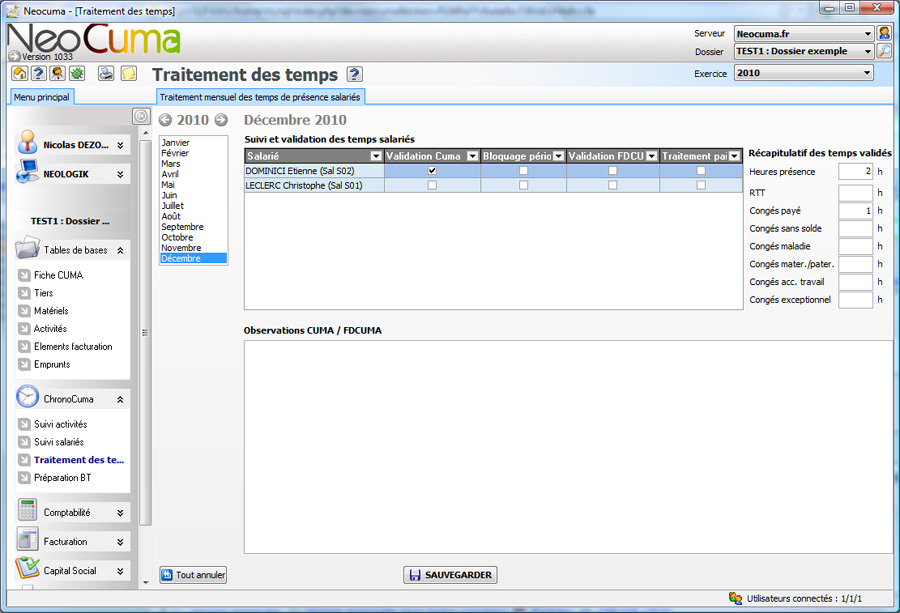Click the connected users icon in status bar
Image resolution: width=900 pixels, height=613 pixels.
click(x=735, y=598)
